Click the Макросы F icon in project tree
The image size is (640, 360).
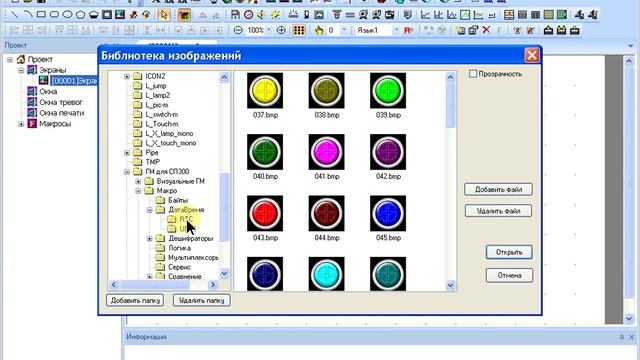point(32,123)
